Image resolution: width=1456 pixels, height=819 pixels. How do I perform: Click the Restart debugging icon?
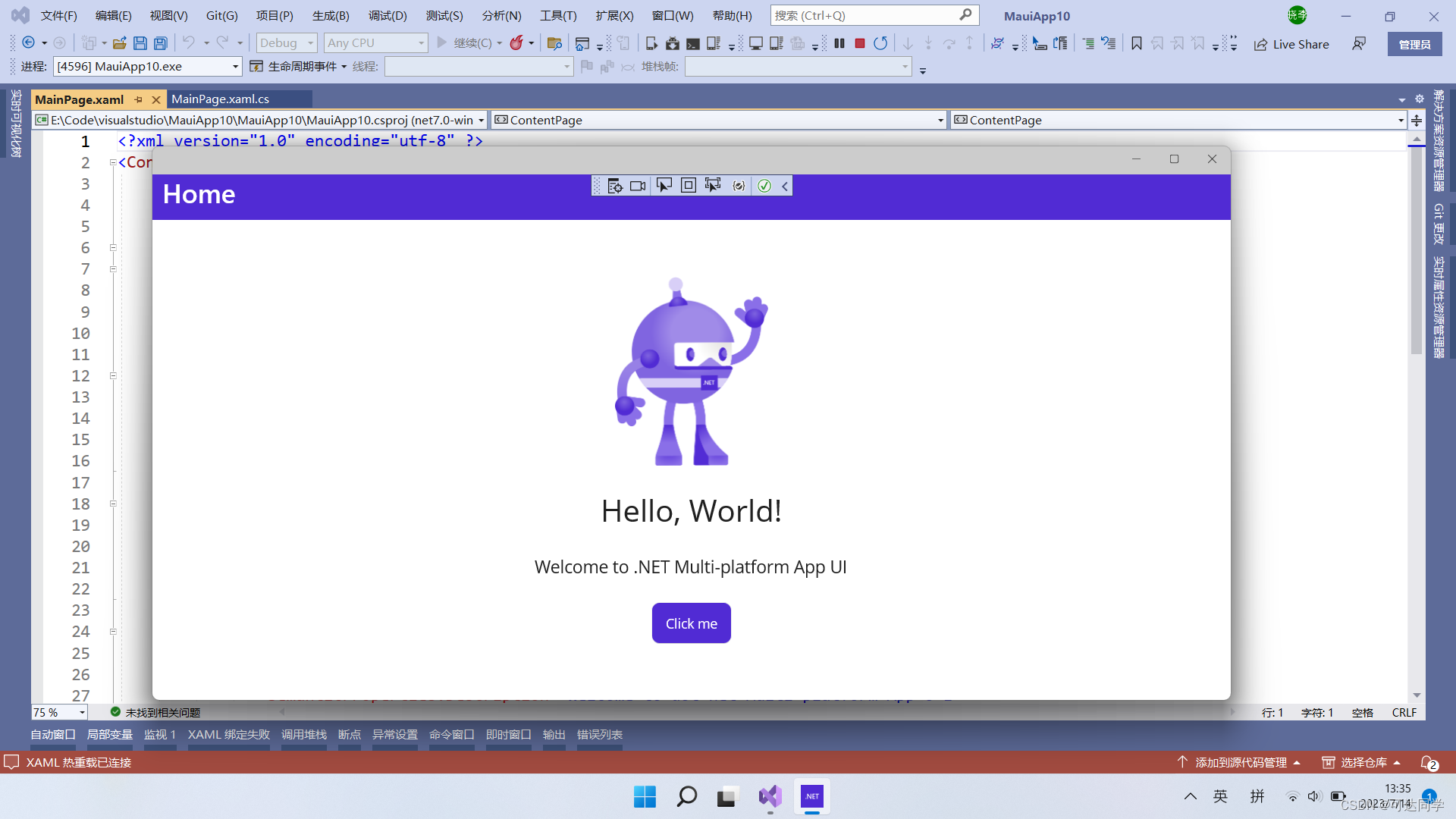pos(880,43)
